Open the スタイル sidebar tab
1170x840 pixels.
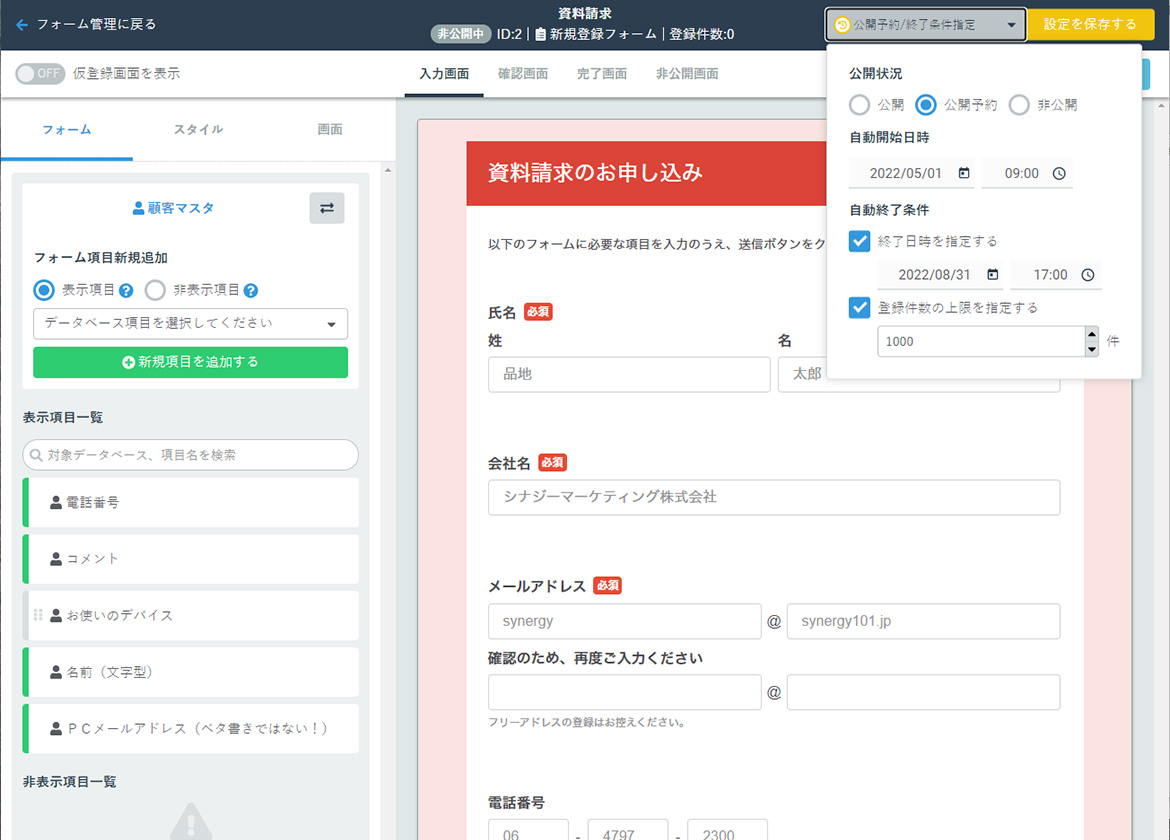click(x=198, y=130)
